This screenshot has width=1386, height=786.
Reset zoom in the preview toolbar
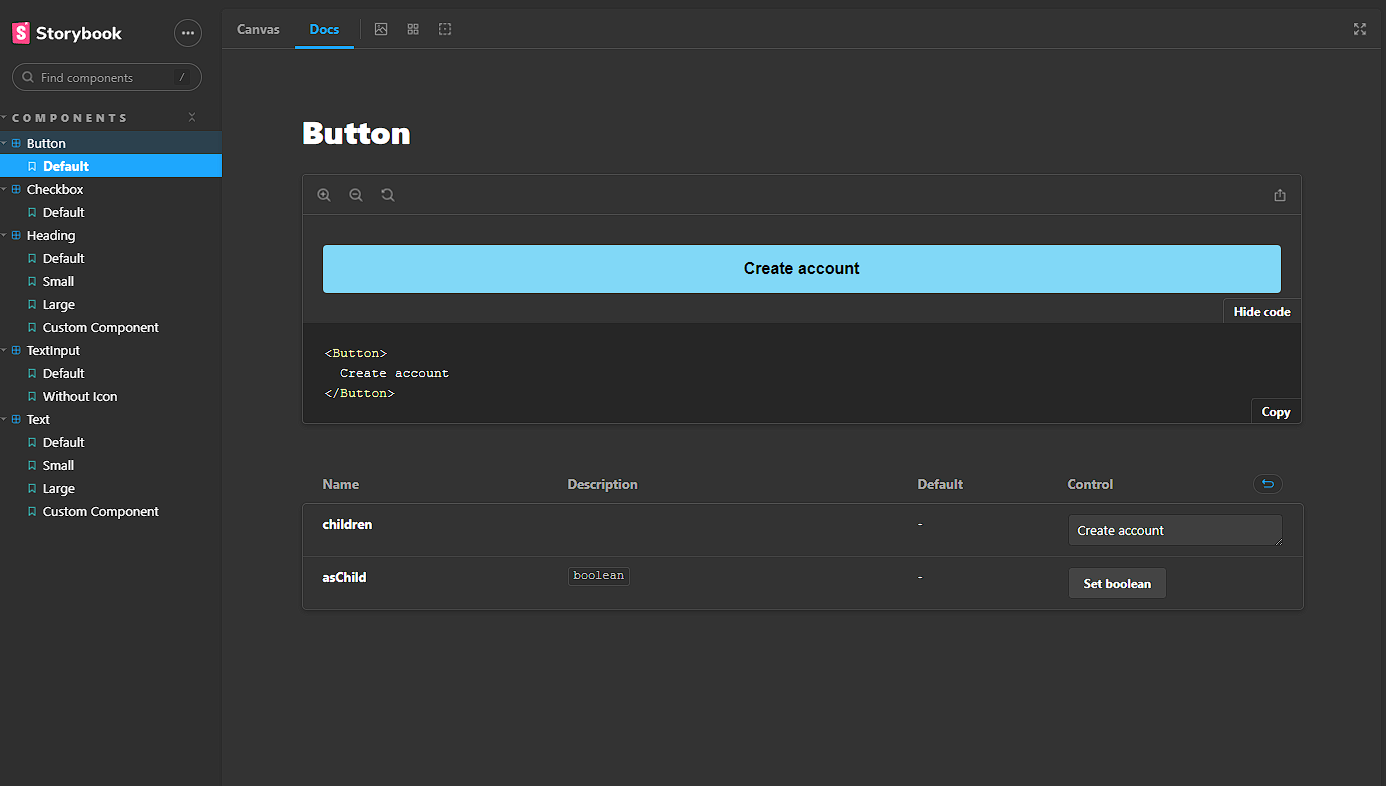[x=387, y=194]
